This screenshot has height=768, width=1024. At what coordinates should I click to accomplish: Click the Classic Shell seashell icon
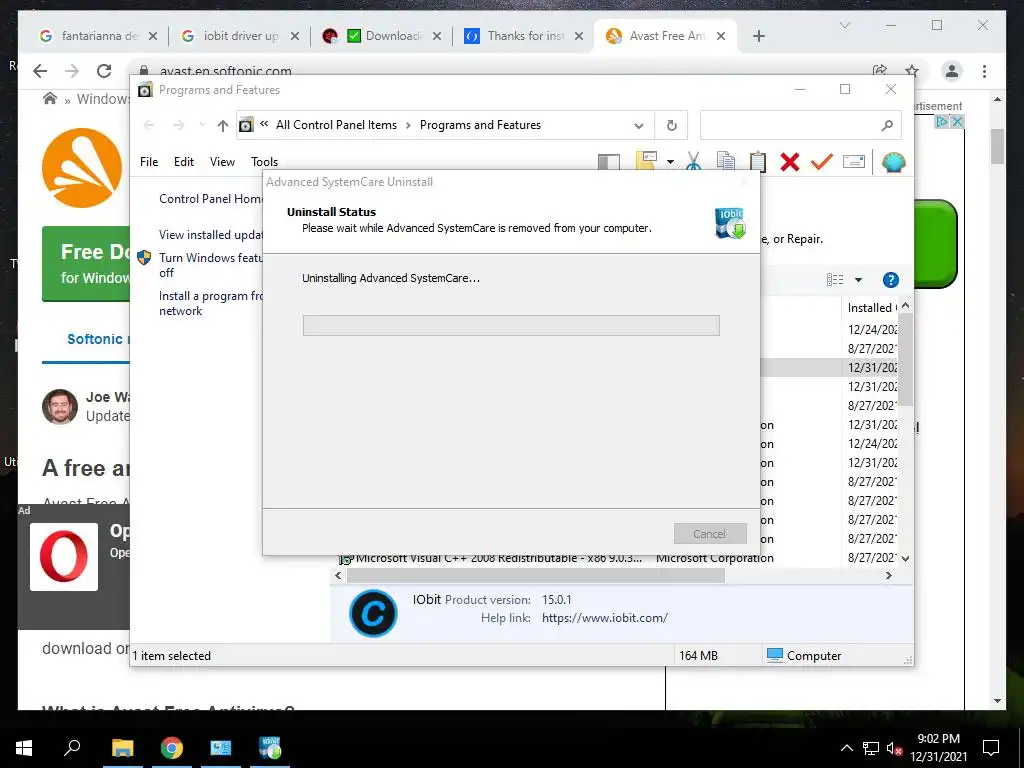point(893,161)
